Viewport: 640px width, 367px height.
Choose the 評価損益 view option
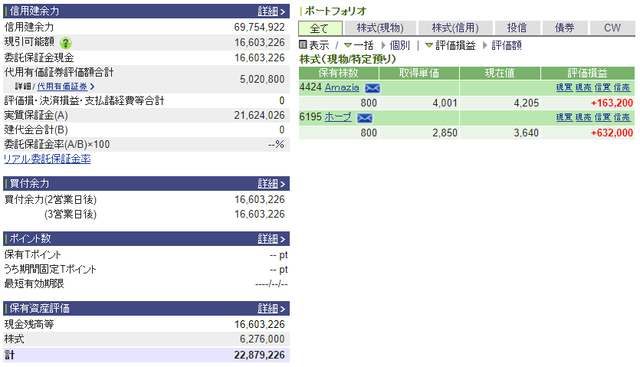click(455, 45)
